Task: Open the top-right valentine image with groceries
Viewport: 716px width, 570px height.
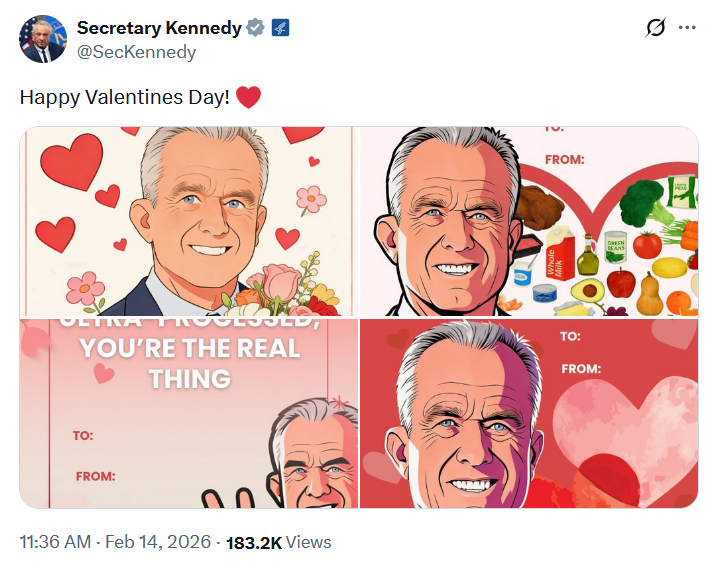Action: pyautogui.click(x=528, y=221)
